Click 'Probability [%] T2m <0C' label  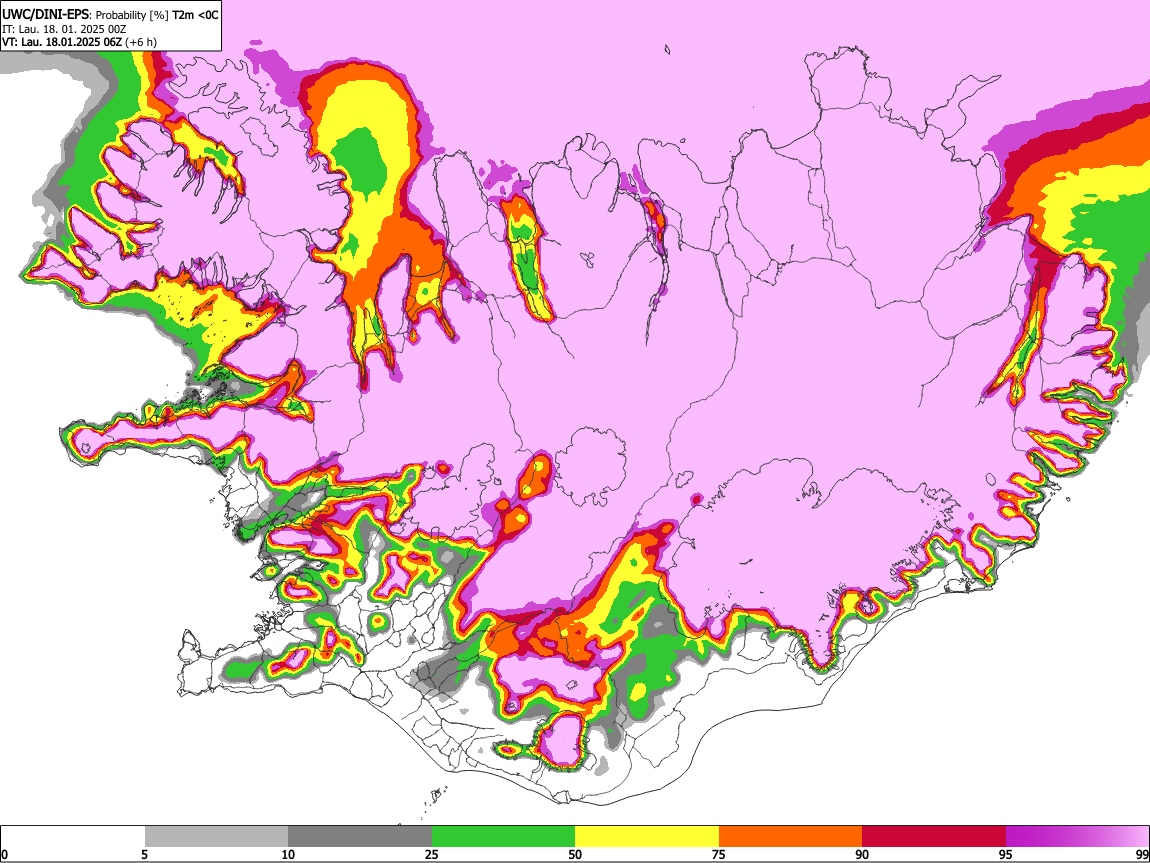[157, 14]
